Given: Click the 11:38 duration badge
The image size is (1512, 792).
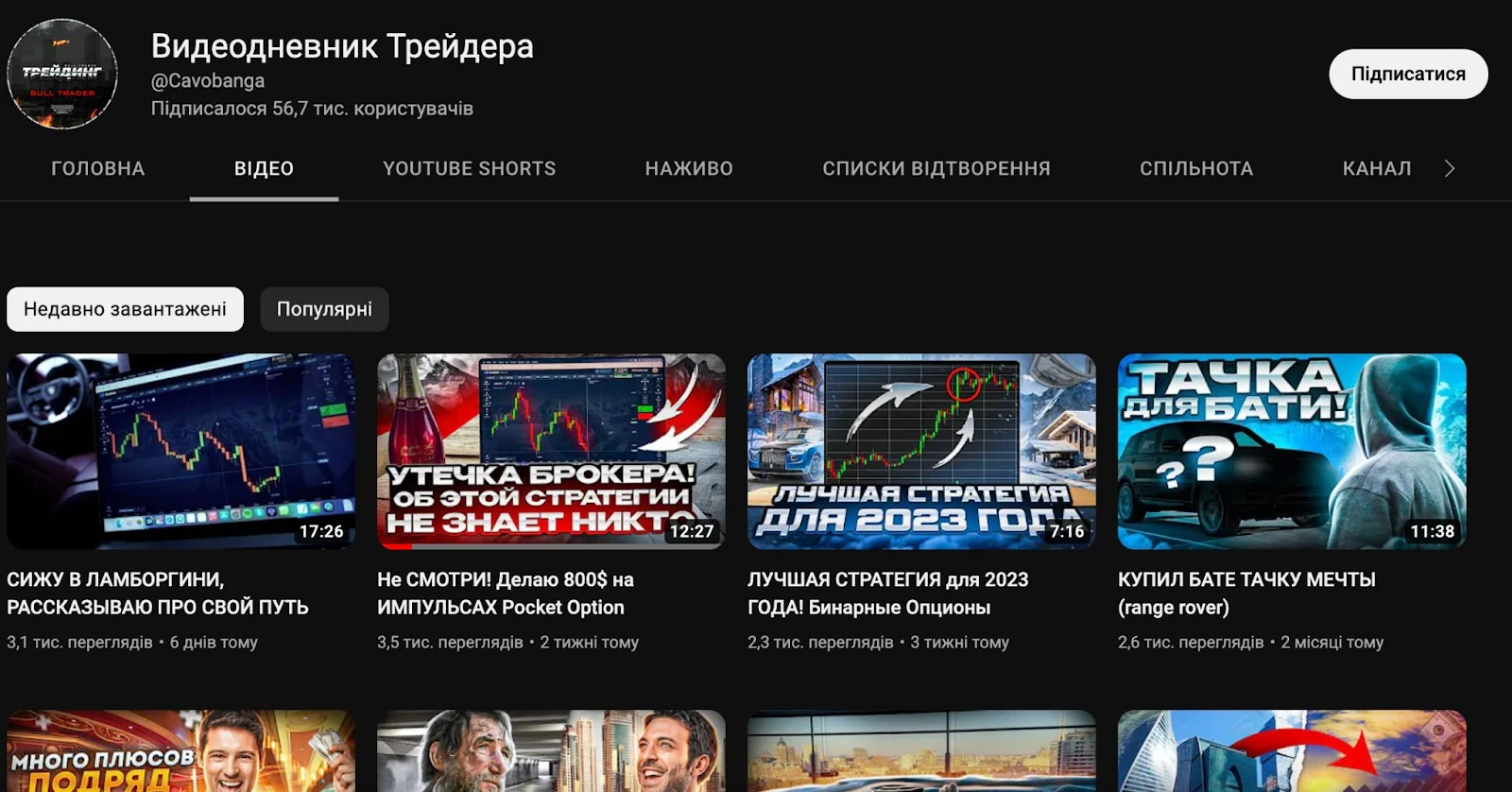Looking at the screenshot, I should pyautogui.click(x=1433, y=531).
